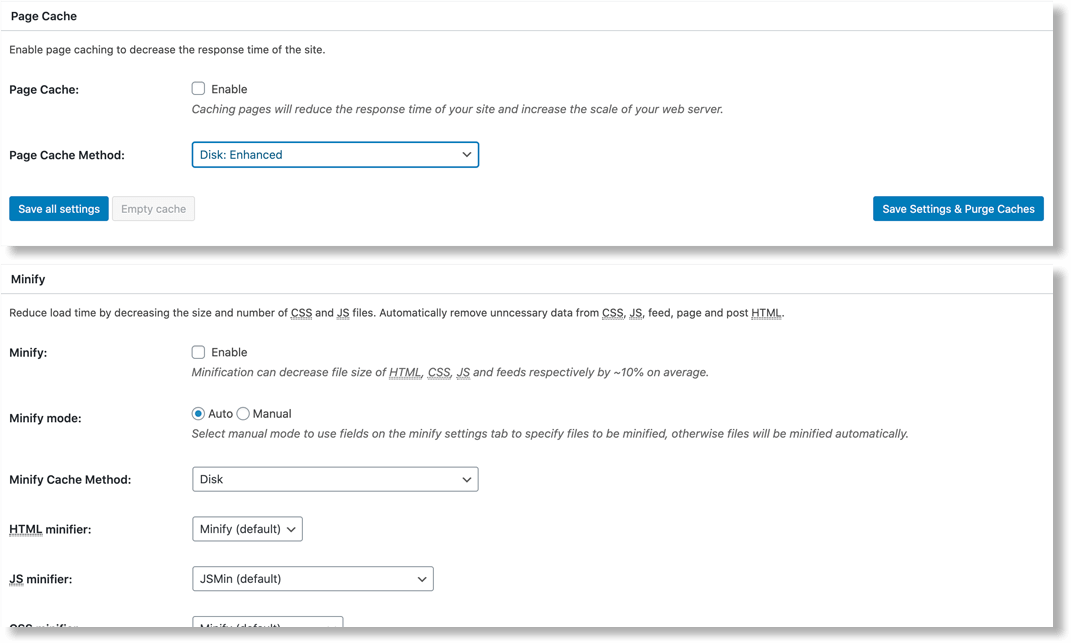Click the Minify section header
The width and height of the screenshot is (1071, 643).
[x=27, y=279]
